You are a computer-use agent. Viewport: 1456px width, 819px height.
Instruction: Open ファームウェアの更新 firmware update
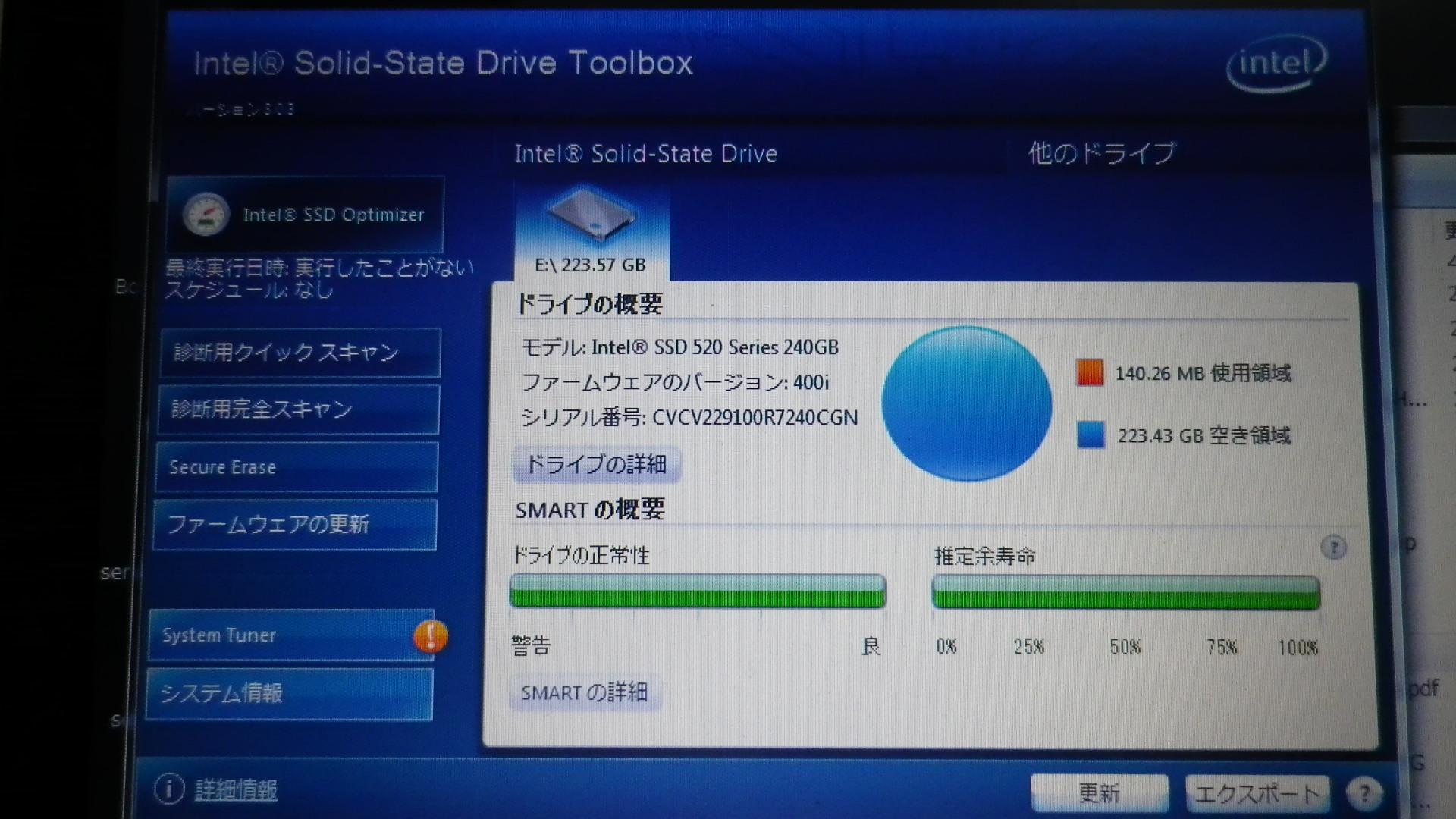(x=295, y=524)
